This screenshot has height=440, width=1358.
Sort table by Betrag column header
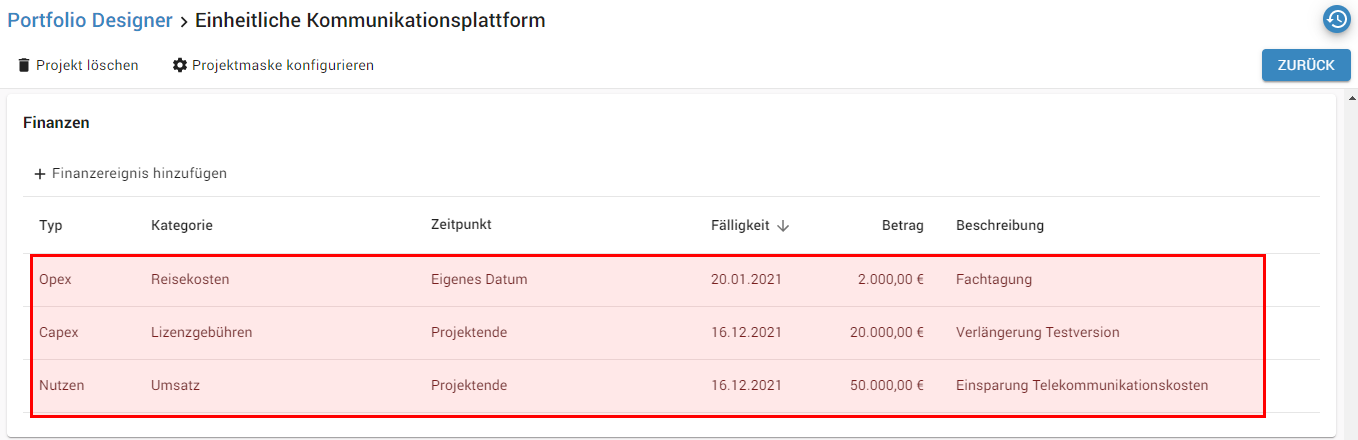click(x=903, y=225)
